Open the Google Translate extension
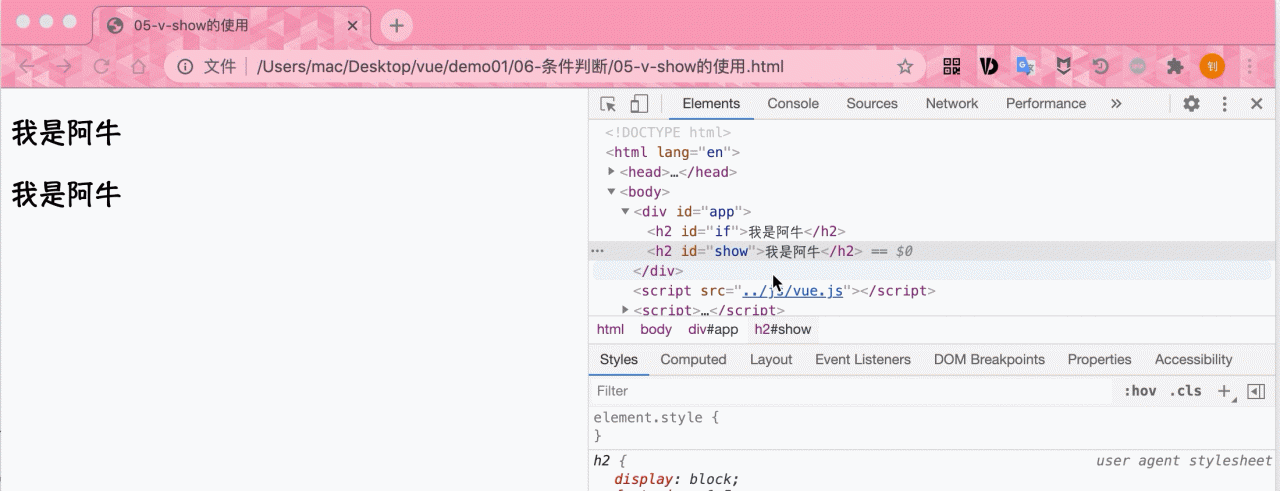The width and height of the screenshot is (1280, 491). coord(1026,67)
